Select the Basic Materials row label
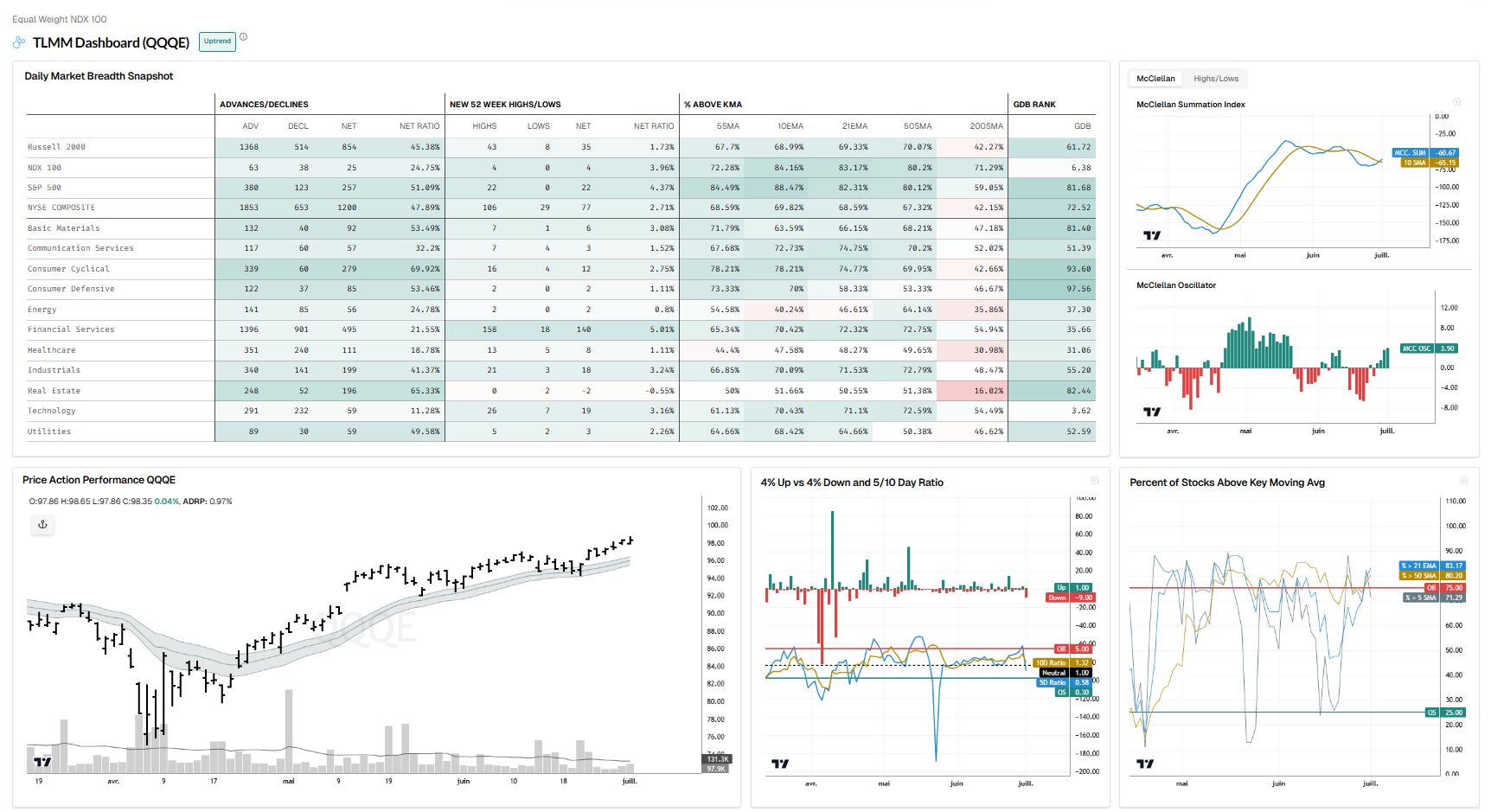The width and height of the screenshot is (1491, 812). pyautogui.click(x=63, y=228)
